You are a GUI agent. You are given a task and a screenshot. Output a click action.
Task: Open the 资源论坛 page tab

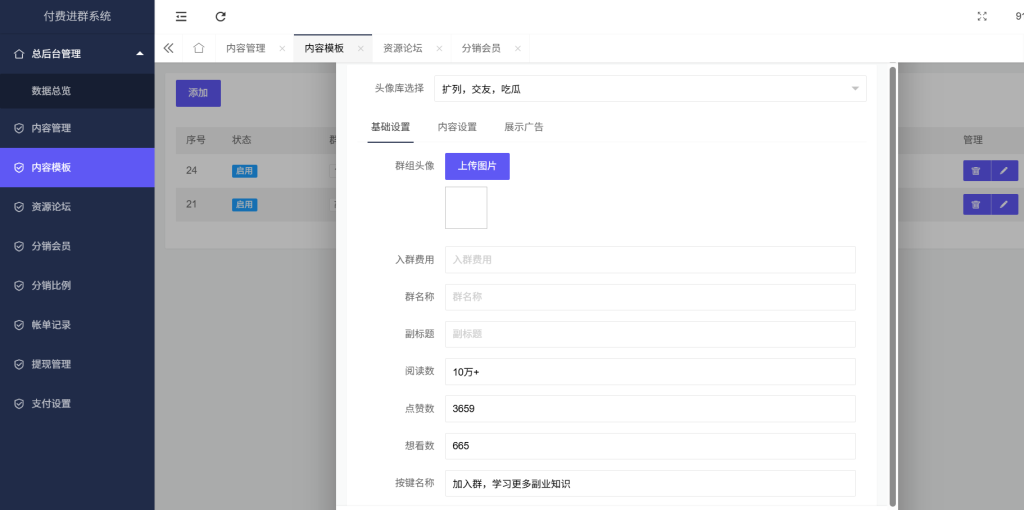coord(402,48)
